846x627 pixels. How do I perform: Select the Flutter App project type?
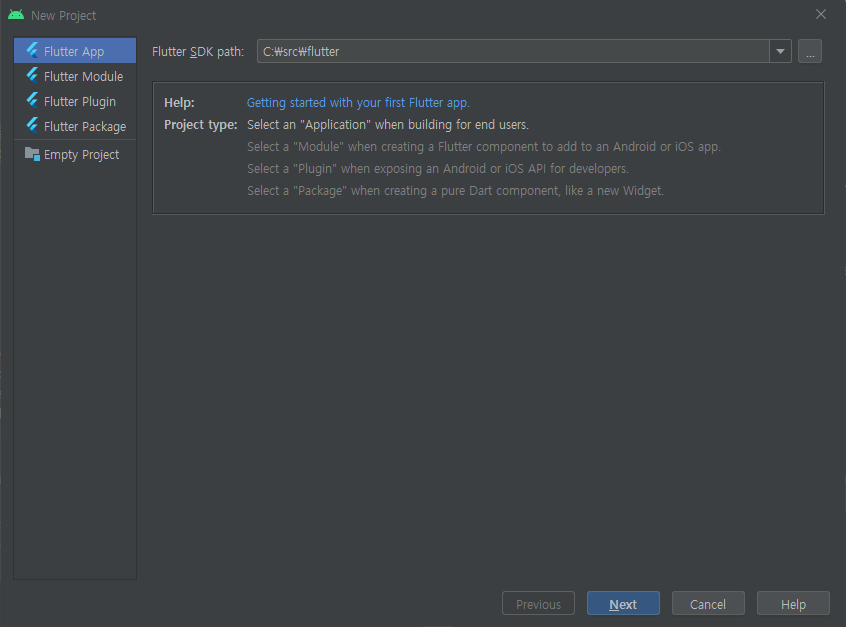[x=75, y=51]
